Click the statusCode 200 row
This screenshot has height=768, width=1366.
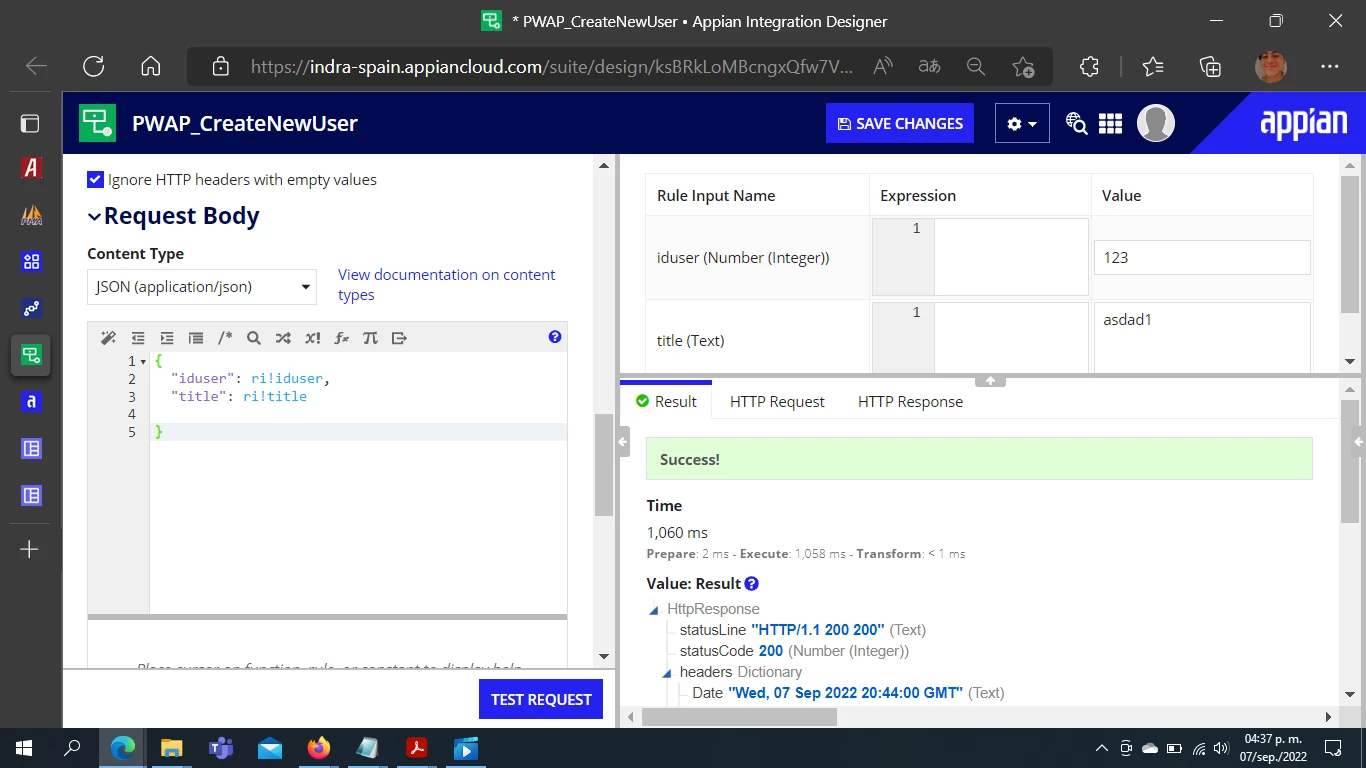point(794,651)
